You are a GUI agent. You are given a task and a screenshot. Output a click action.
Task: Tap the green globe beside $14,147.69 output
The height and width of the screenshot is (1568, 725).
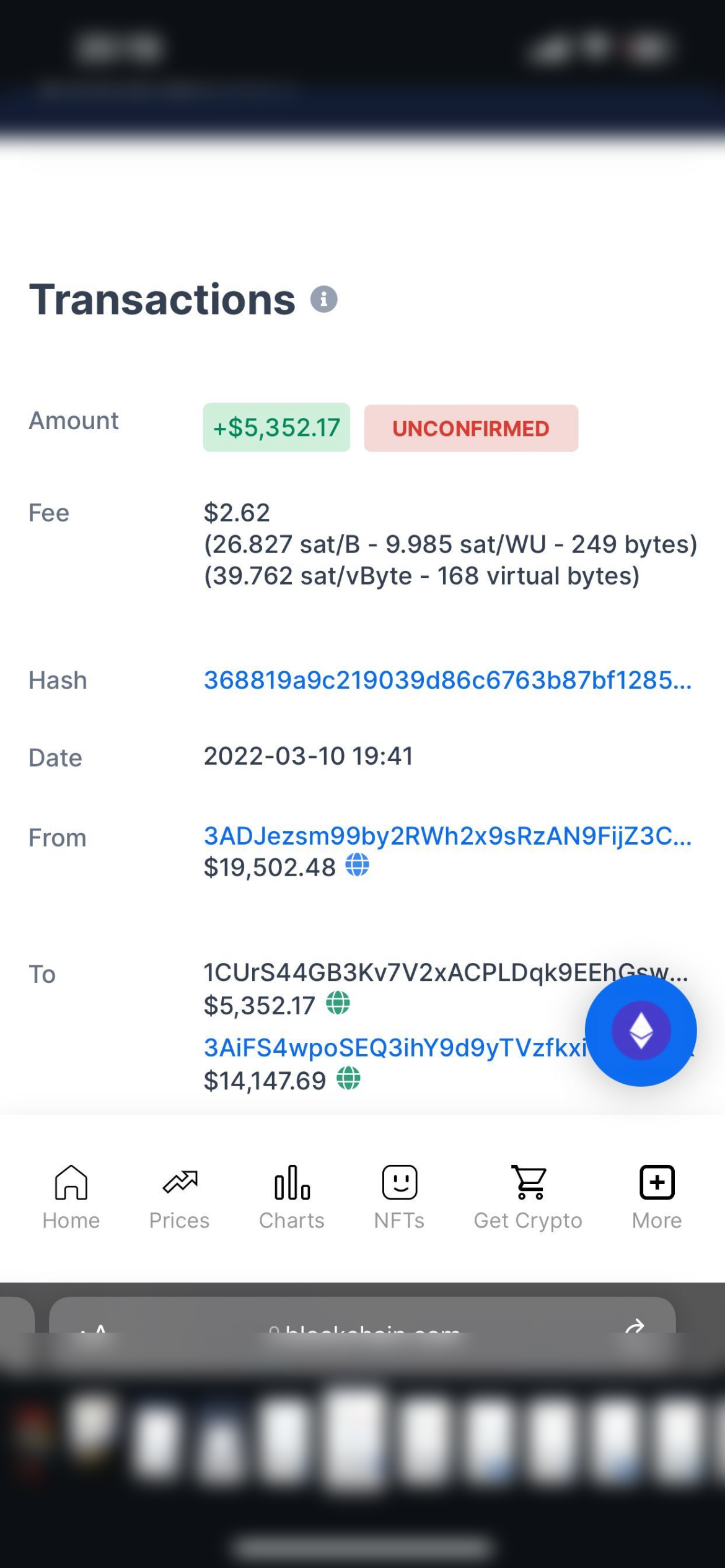click(x=348, y=1078)
